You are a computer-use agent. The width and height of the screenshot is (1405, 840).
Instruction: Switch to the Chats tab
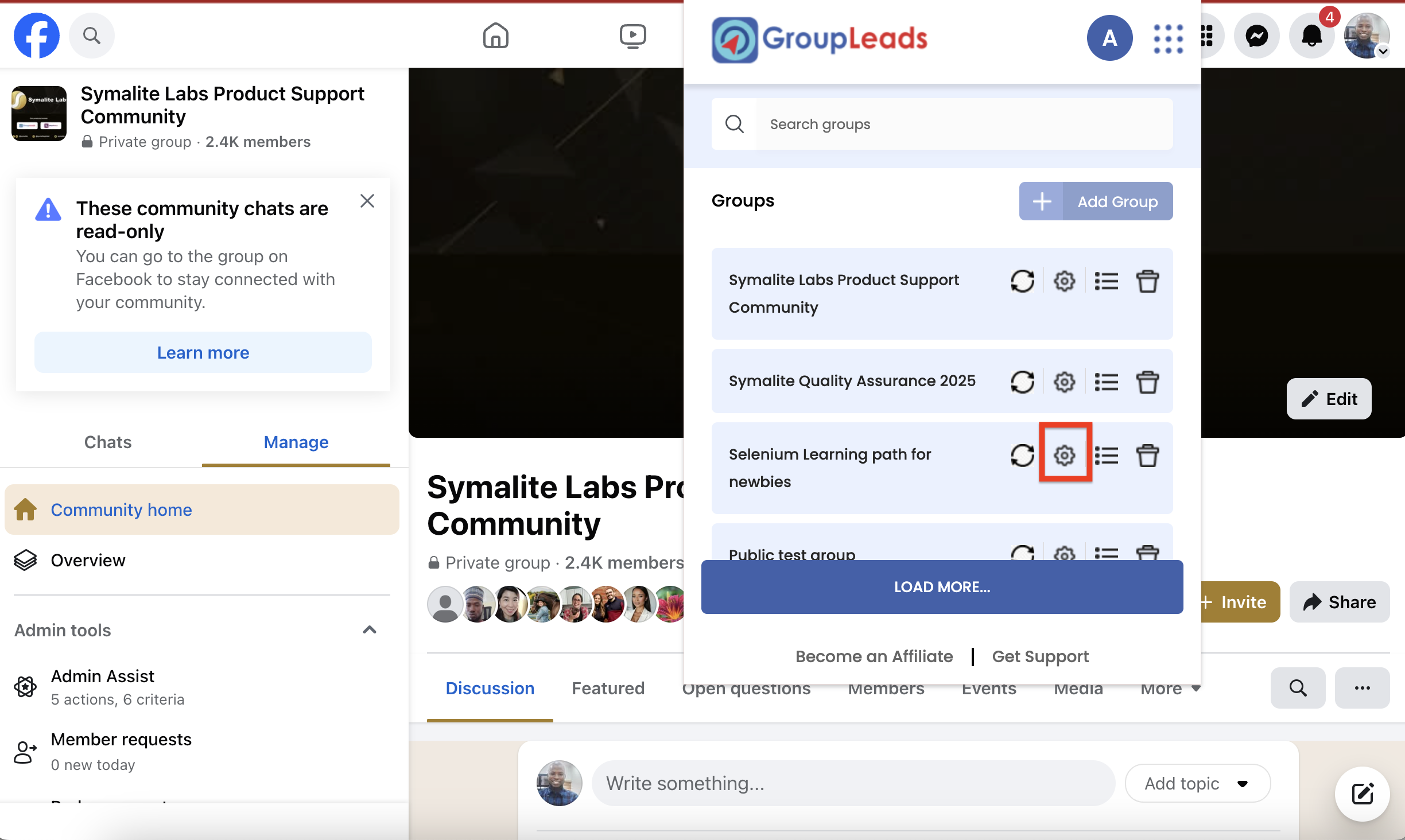(108, 442)
